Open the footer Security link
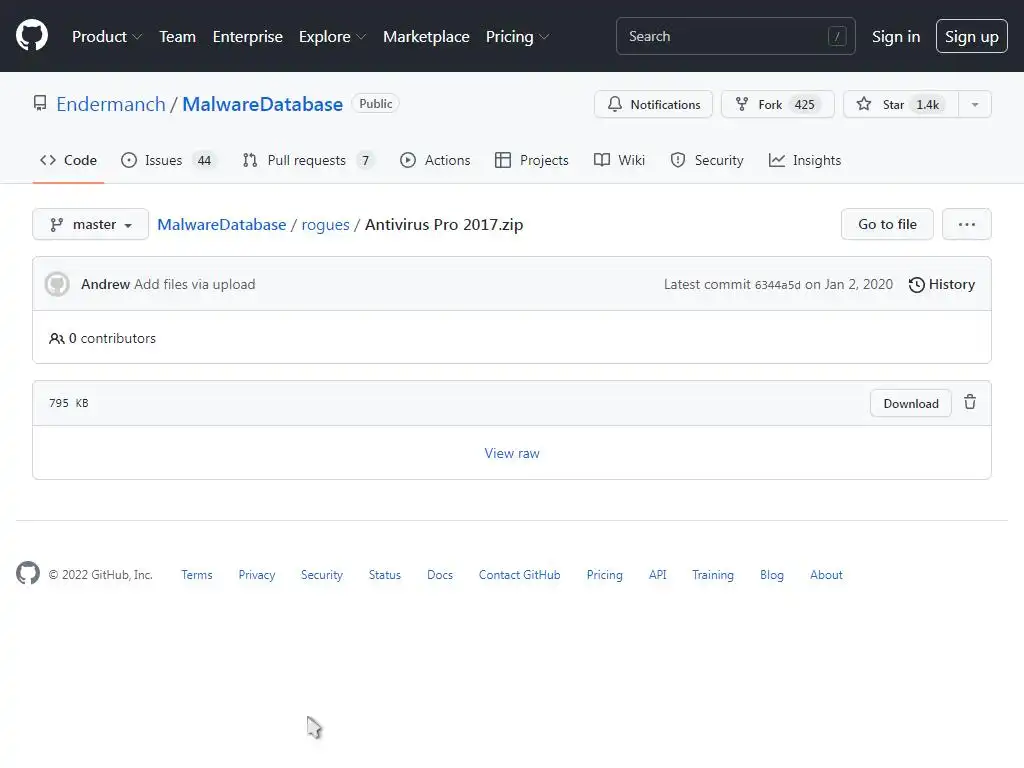 point(321,575)
